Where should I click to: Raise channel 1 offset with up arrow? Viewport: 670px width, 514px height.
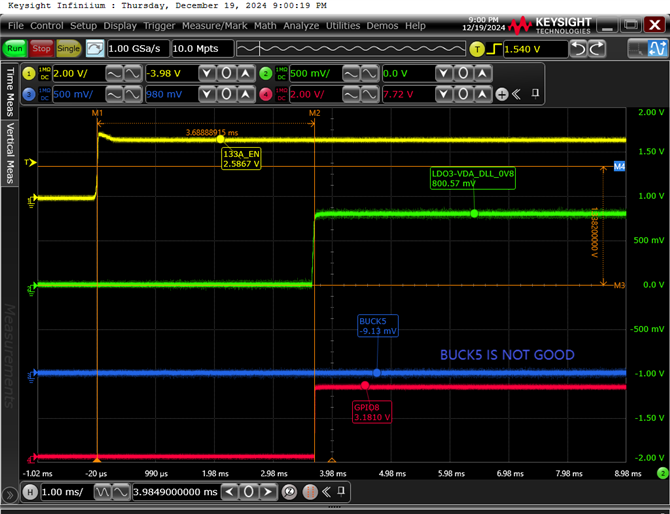(245, 73)
